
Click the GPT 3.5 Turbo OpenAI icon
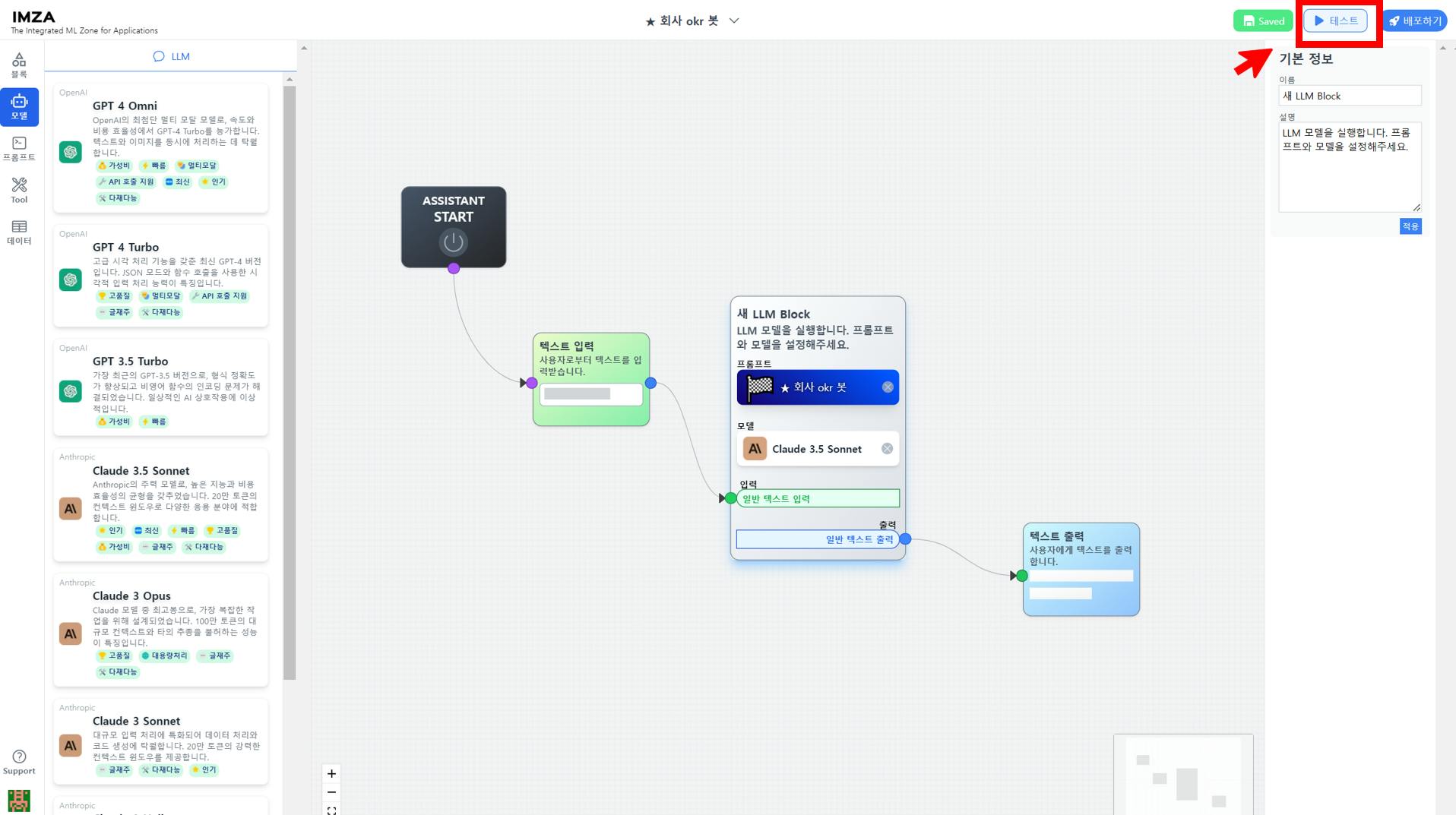pos(71,391)
